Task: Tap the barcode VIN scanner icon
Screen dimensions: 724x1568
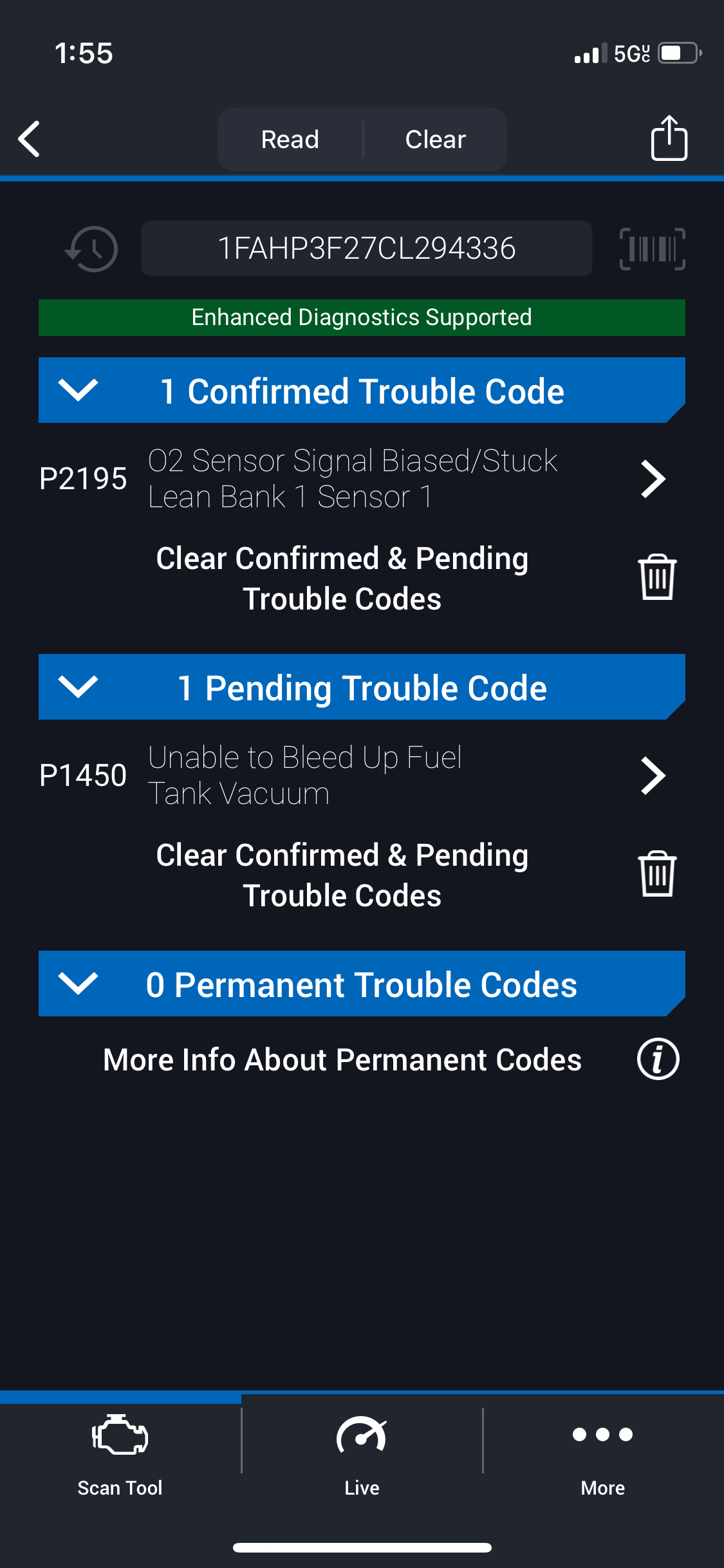Action: coord(652,248)
